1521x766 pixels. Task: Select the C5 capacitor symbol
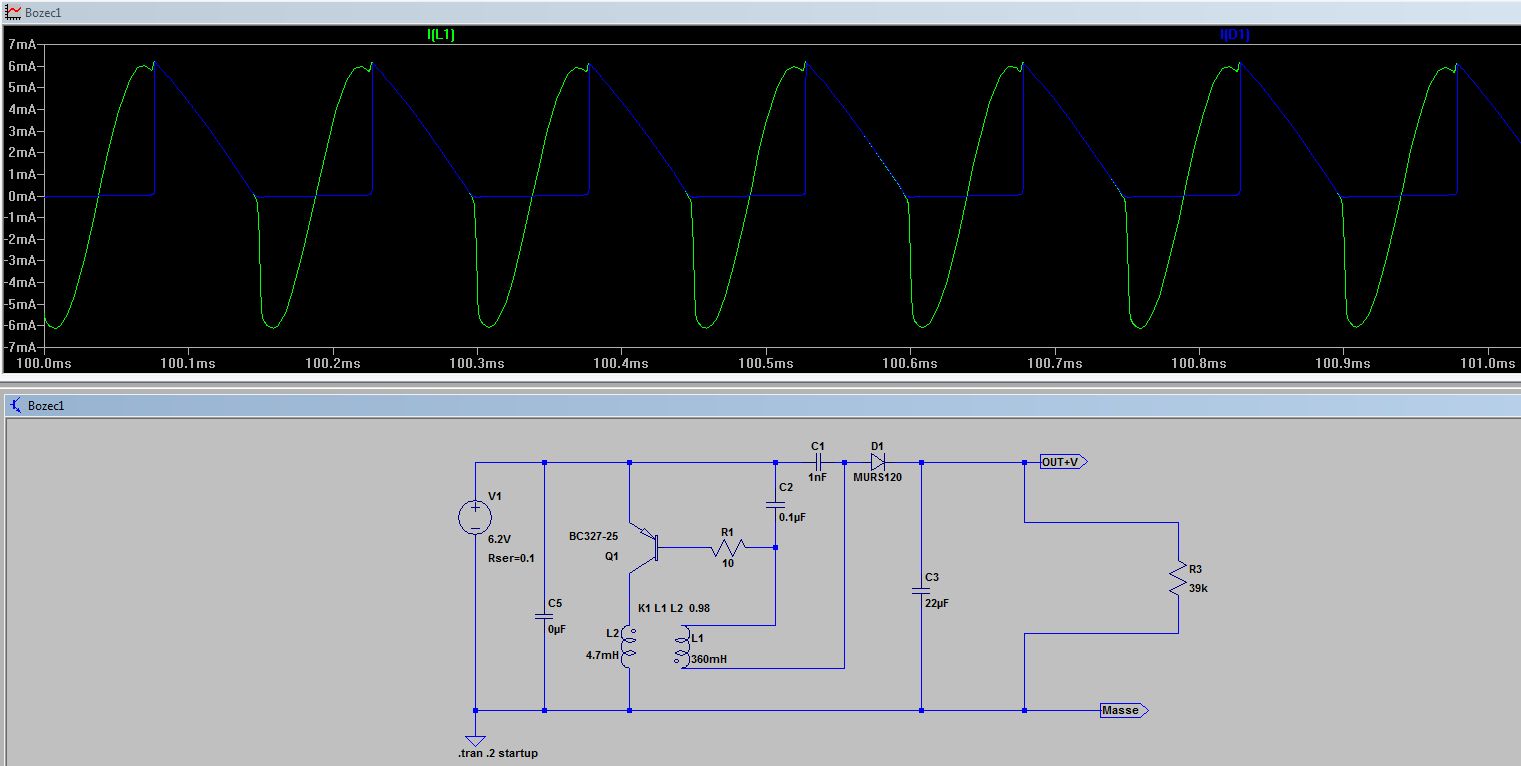tap(544, 617)
